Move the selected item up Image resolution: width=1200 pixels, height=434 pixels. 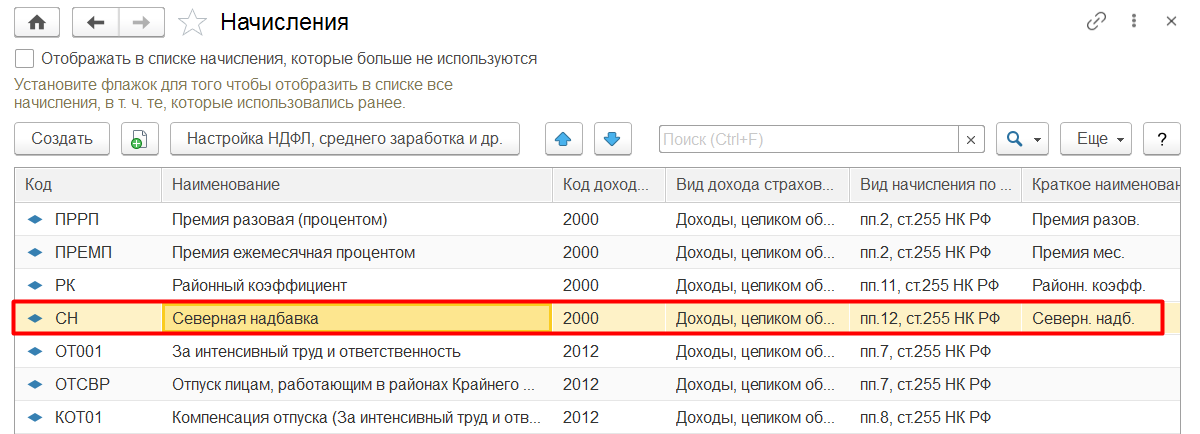pos(563,139)
